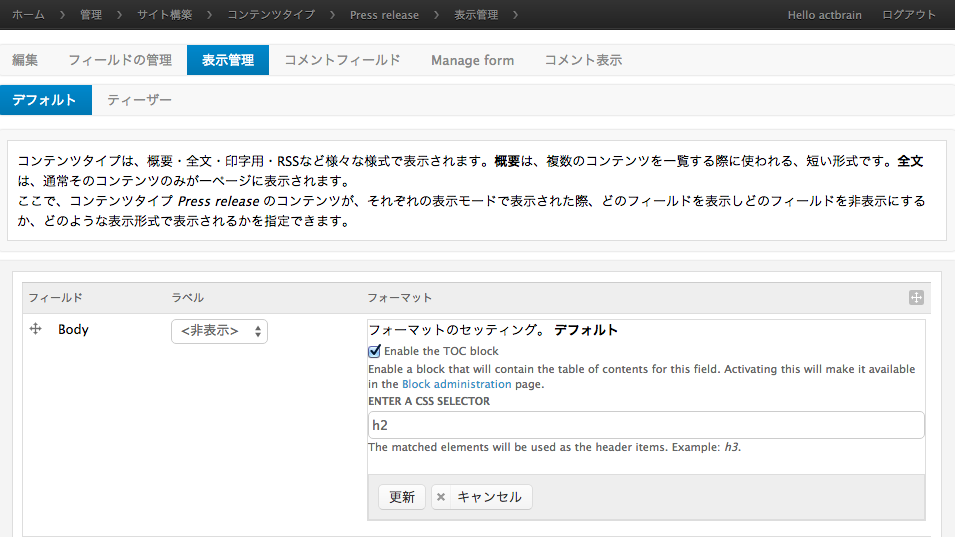Viewport: 955px width, 537px height.
Task: Go to the Manage form tab
Action: (x=472, y=60)
